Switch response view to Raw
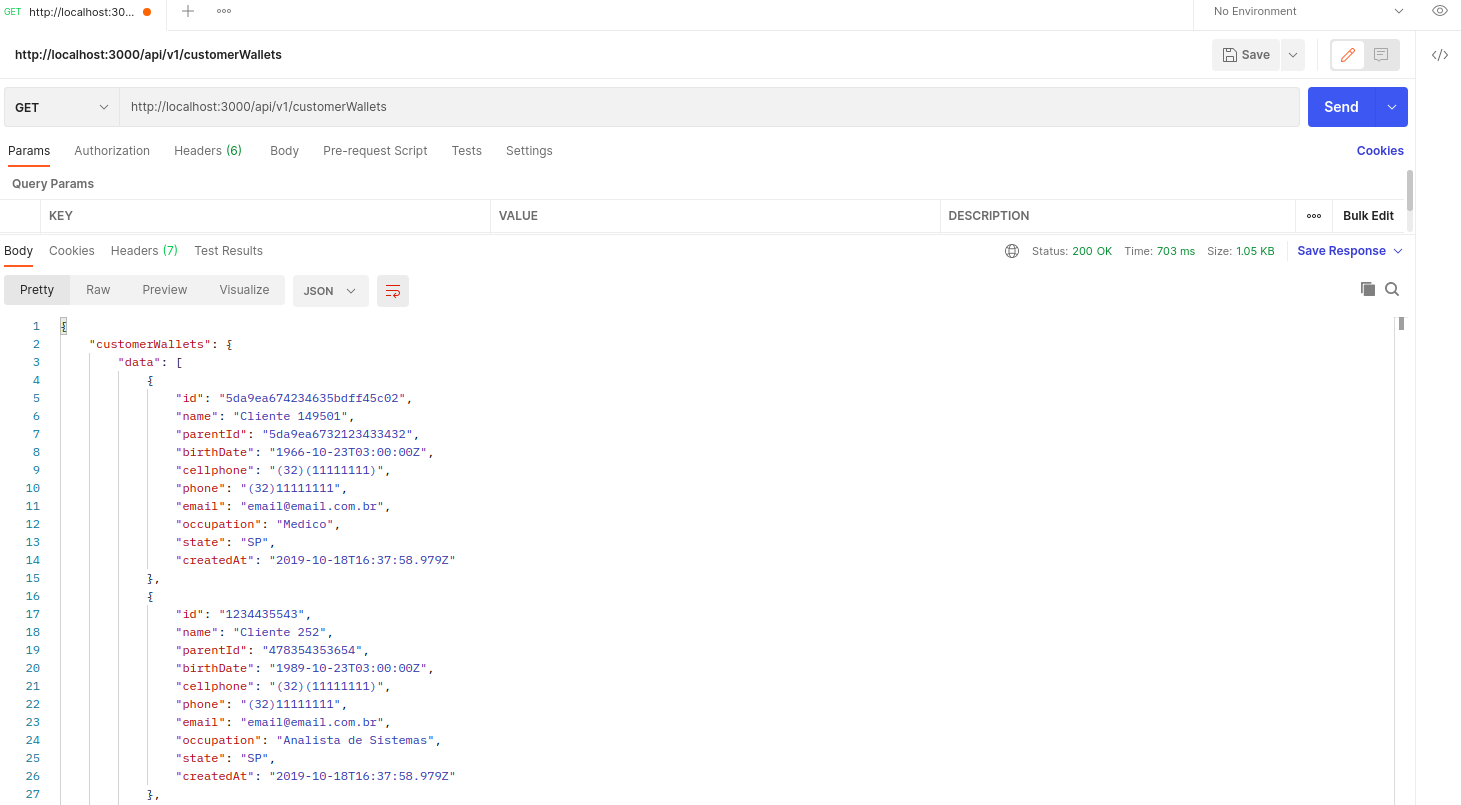Screen dimensions: 1461x805 click(98, 290)
